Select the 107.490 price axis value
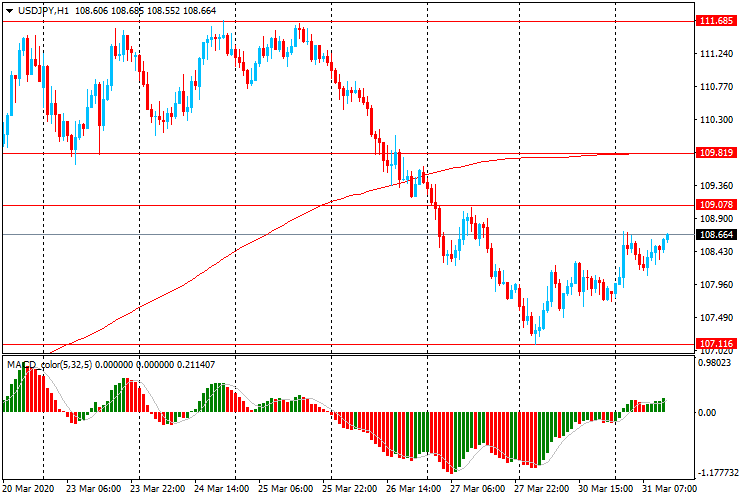740x500 pixels. pyautogui.click(x=716, y=318)
